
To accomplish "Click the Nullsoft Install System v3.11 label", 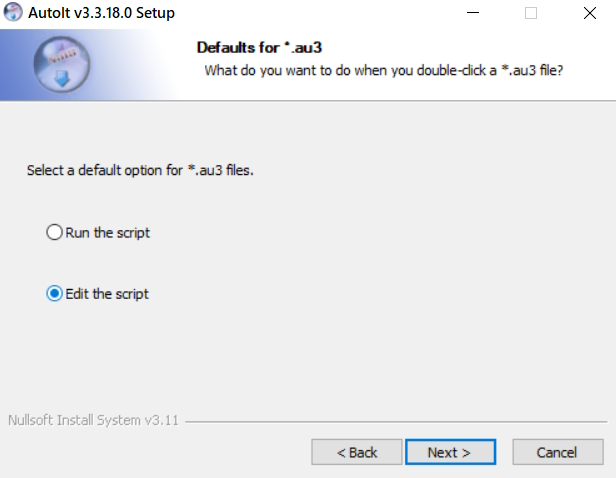I will [x=93, y=420].
